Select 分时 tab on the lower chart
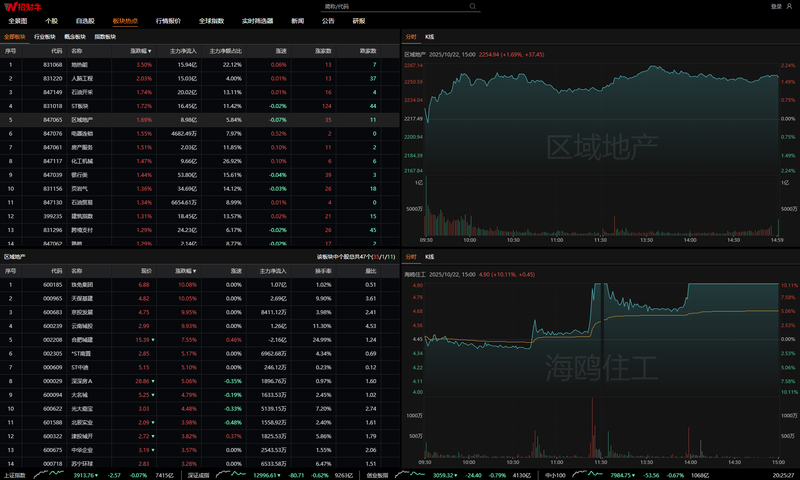 [x=411, y=257]
